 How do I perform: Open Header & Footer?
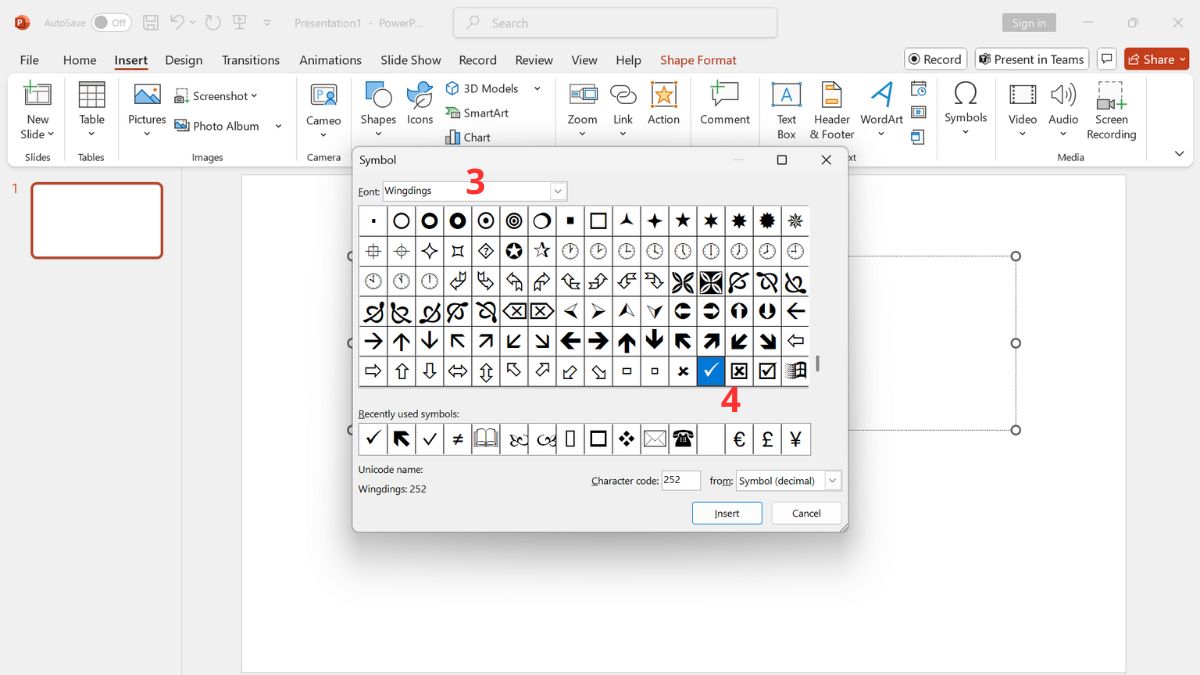click(832, 110)
